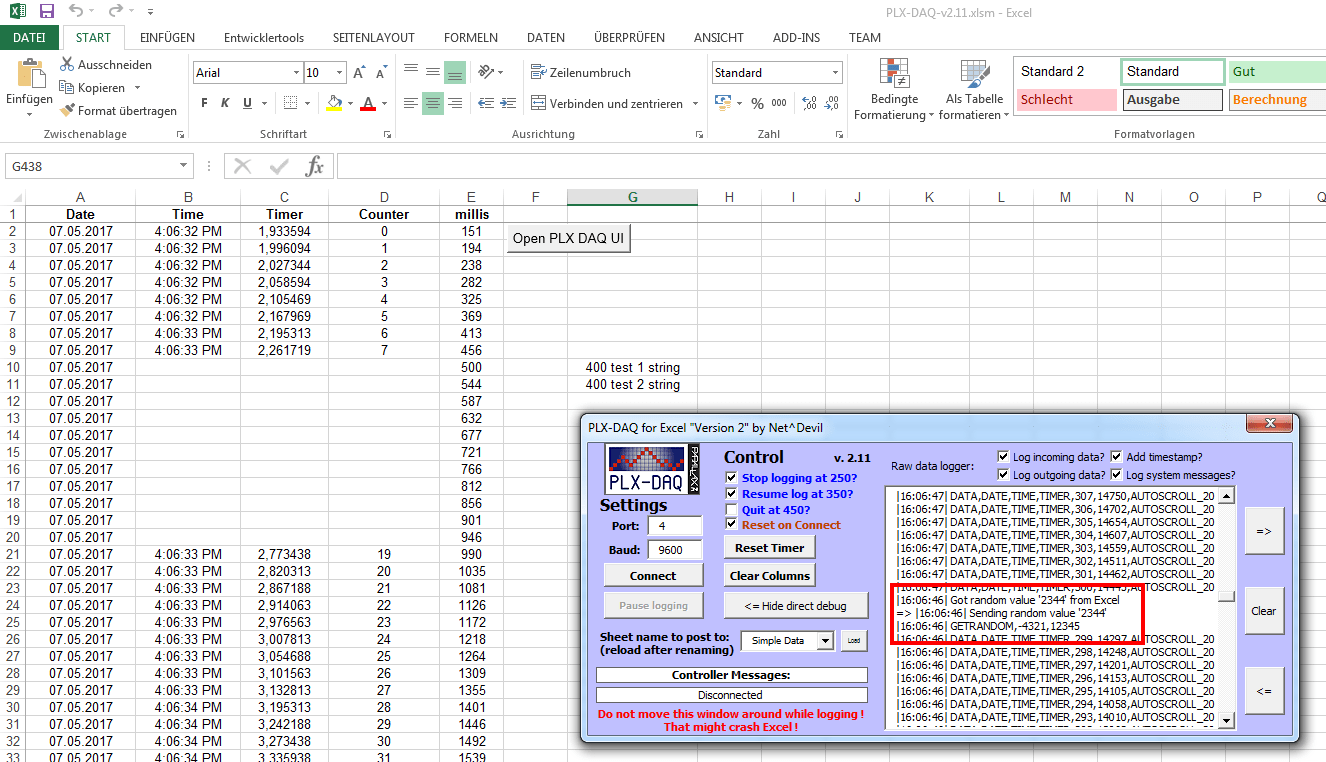
Task: Uncheck 'Stop logging at 250?' option
Action: tap(732, 478)
